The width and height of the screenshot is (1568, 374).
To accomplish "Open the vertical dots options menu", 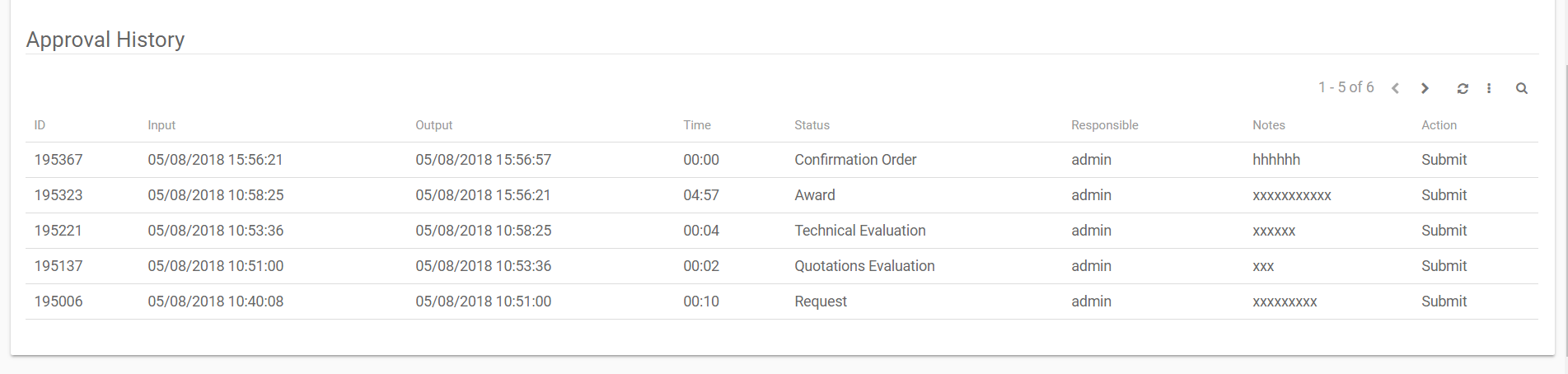I will coord(1489,88).
